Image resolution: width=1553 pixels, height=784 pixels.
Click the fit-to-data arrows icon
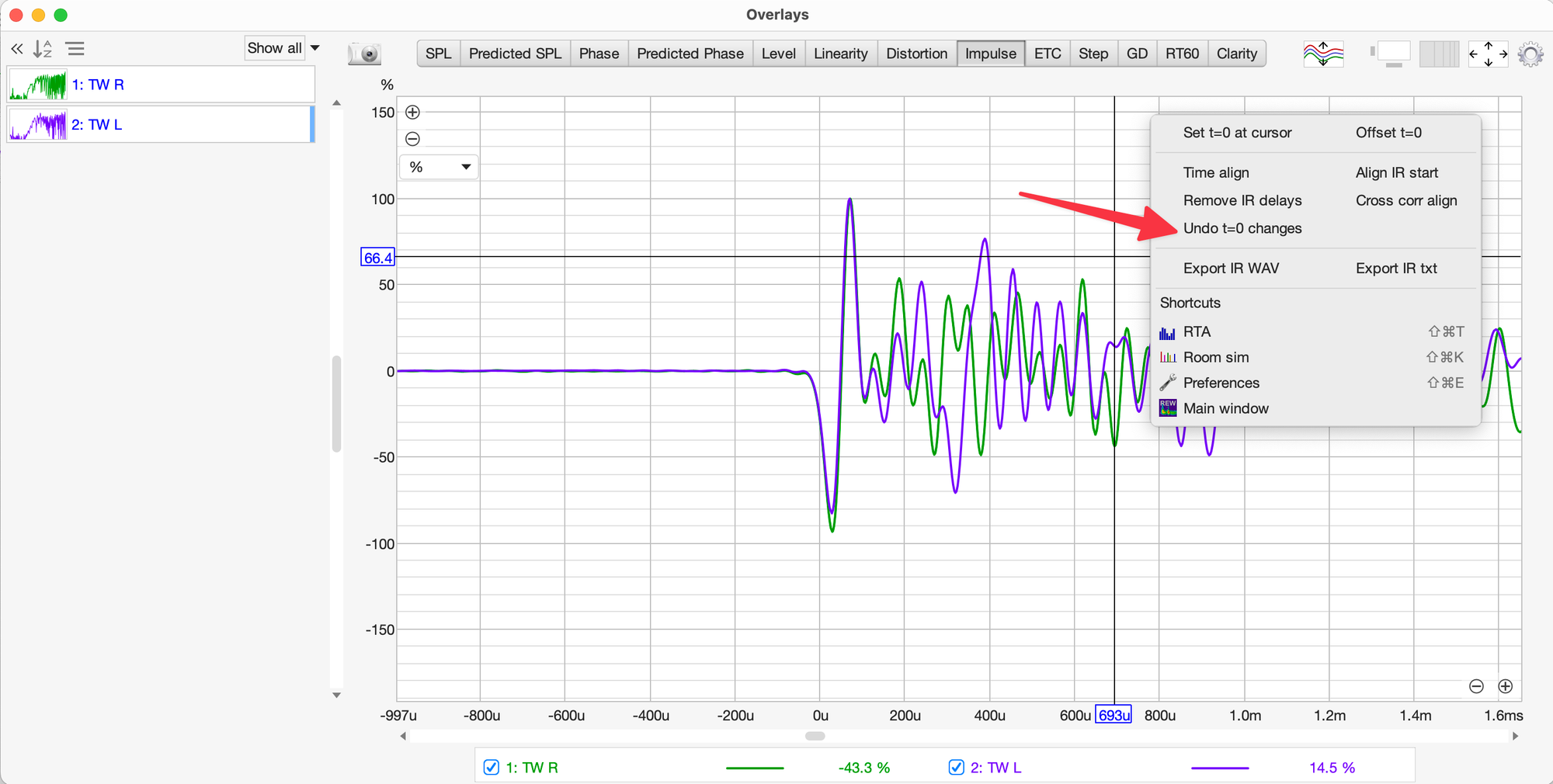tap(1487, 54)
